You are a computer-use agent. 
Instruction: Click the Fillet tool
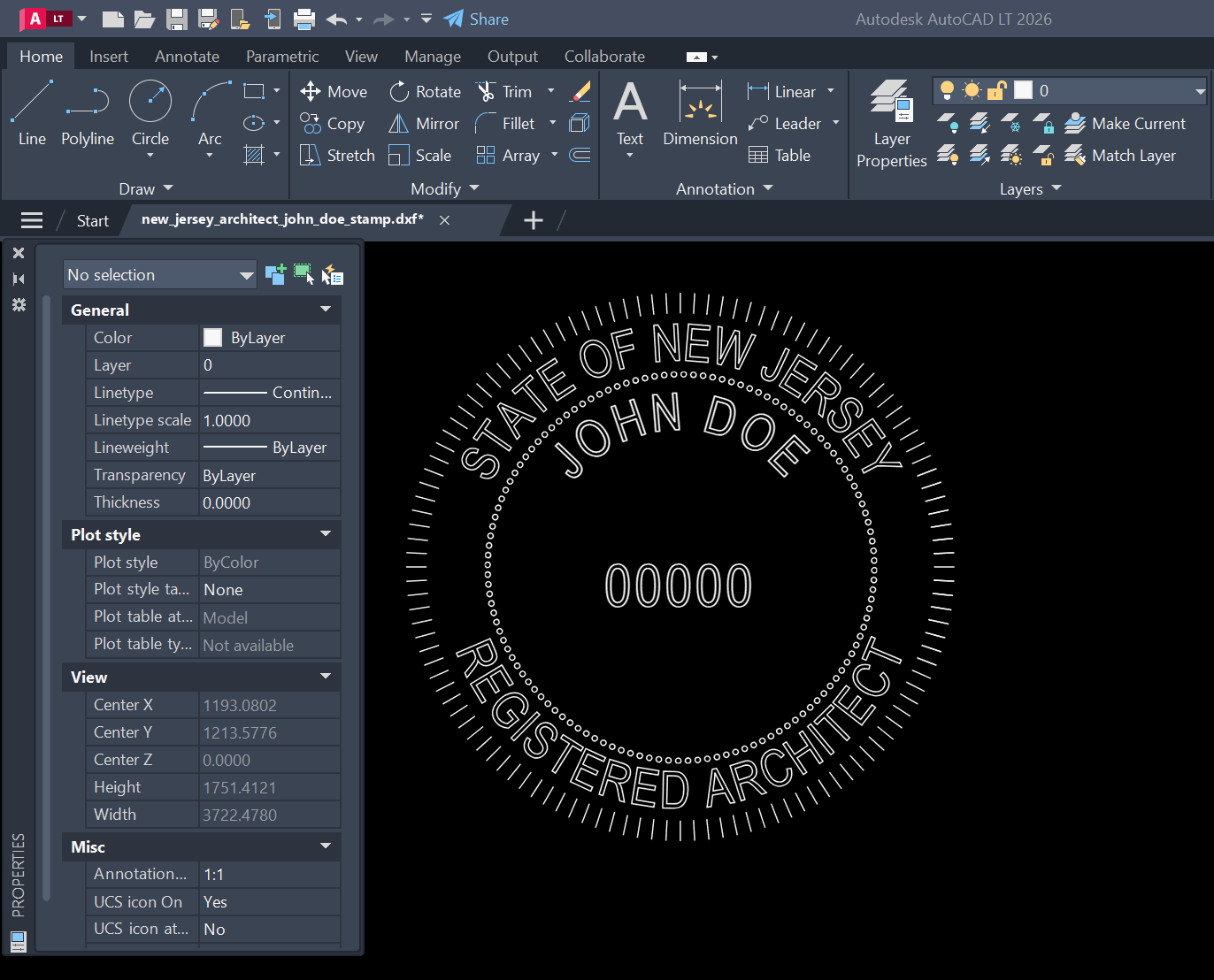[505, 123]
